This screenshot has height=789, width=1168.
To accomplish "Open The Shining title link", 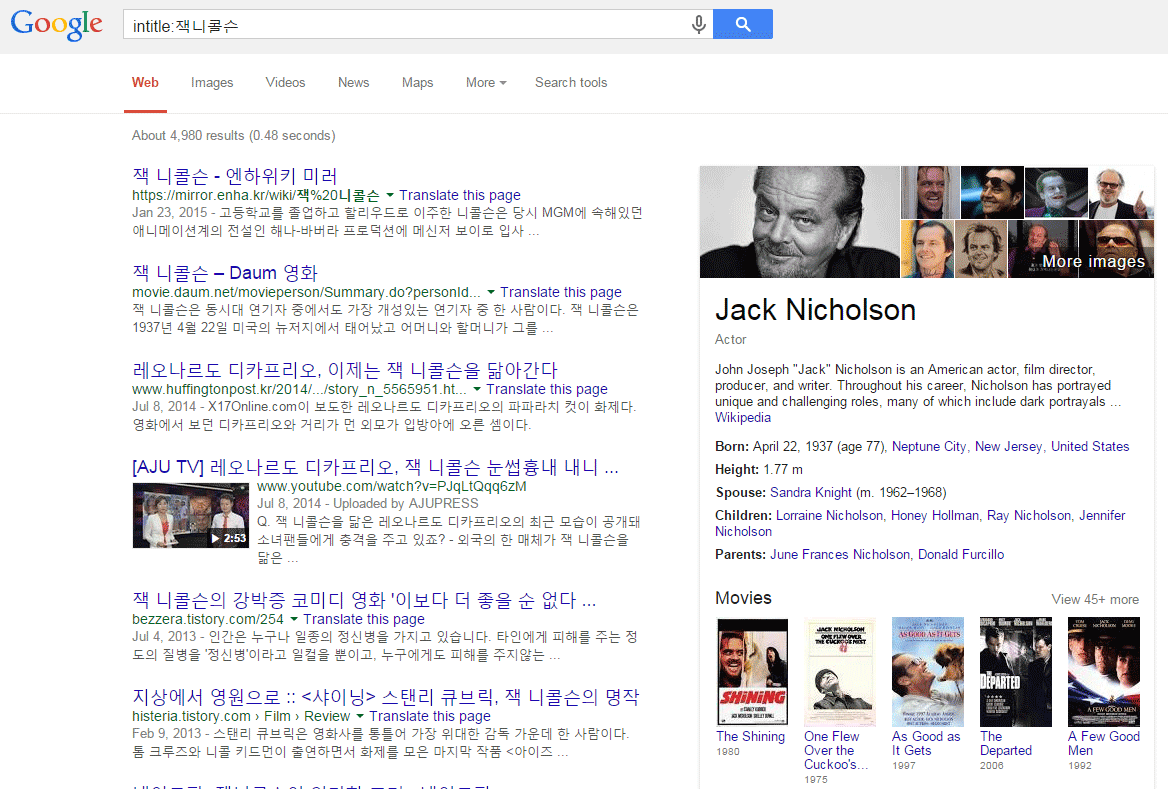I will (750, 736).
